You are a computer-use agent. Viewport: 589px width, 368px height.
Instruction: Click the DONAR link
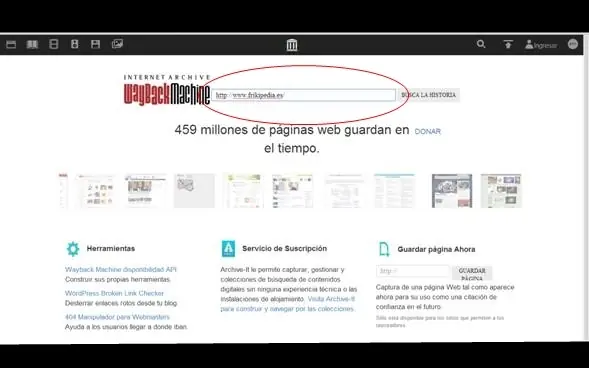(427, 131)
